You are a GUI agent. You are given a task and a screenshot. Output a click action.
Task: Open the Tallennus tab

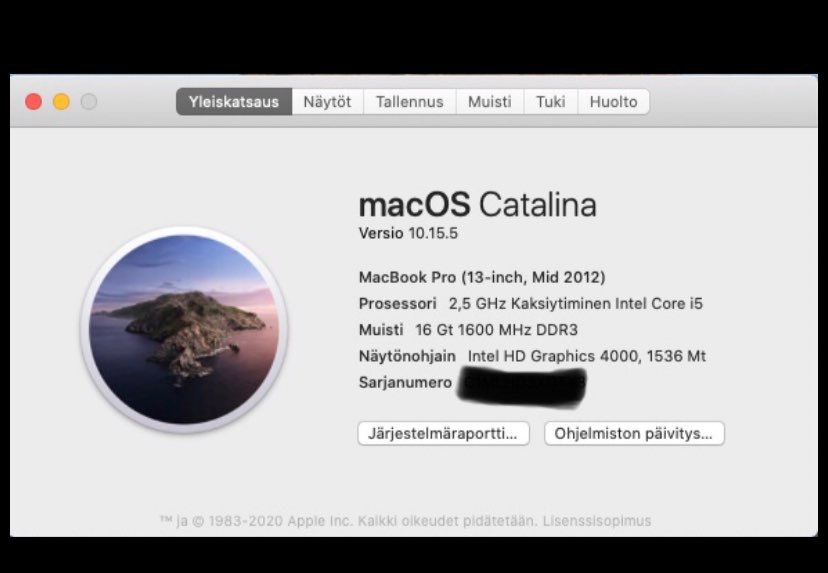409,101
